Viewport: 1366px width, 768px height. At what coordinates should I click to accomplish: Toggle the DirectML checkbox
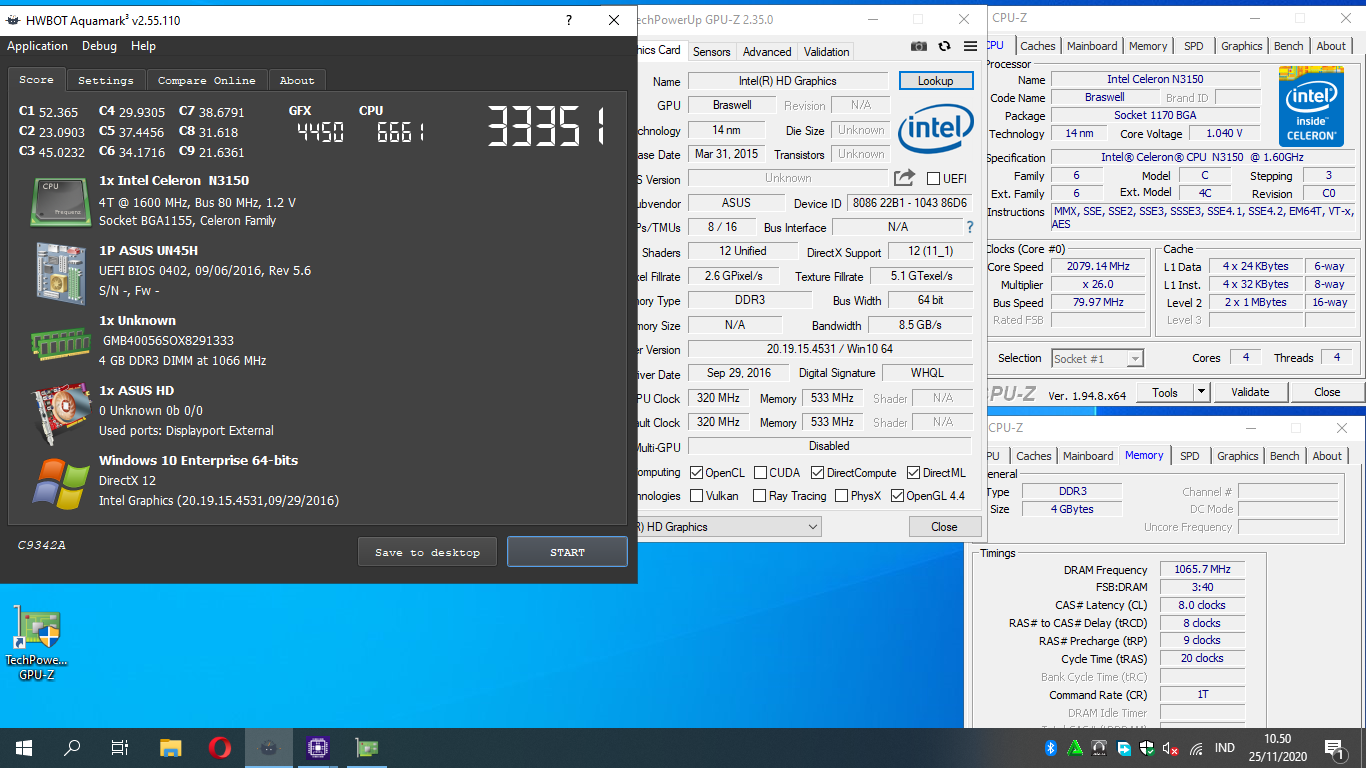point(913,473)
